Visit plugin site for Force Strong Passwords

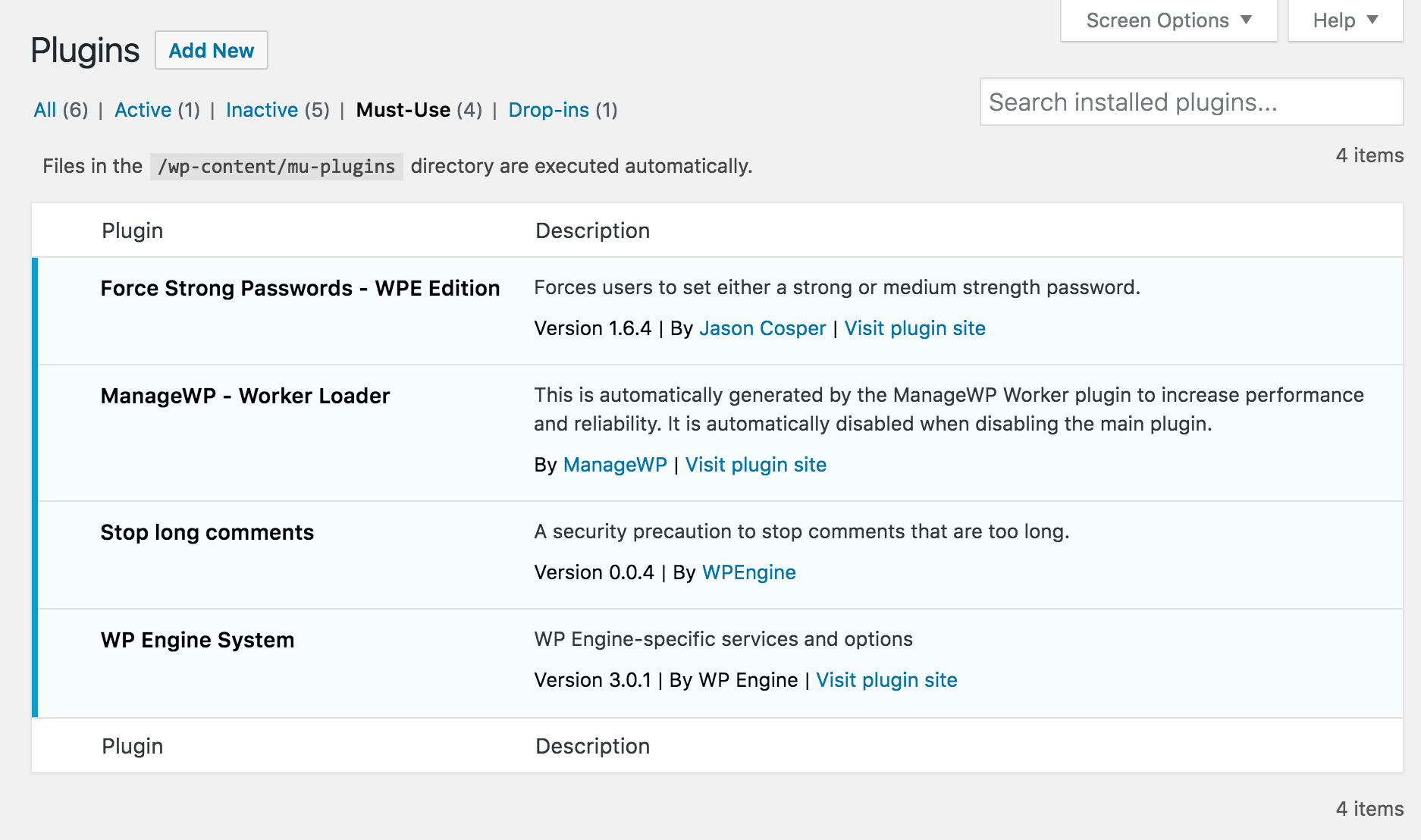pyautogui.click(x=914, y=328)
